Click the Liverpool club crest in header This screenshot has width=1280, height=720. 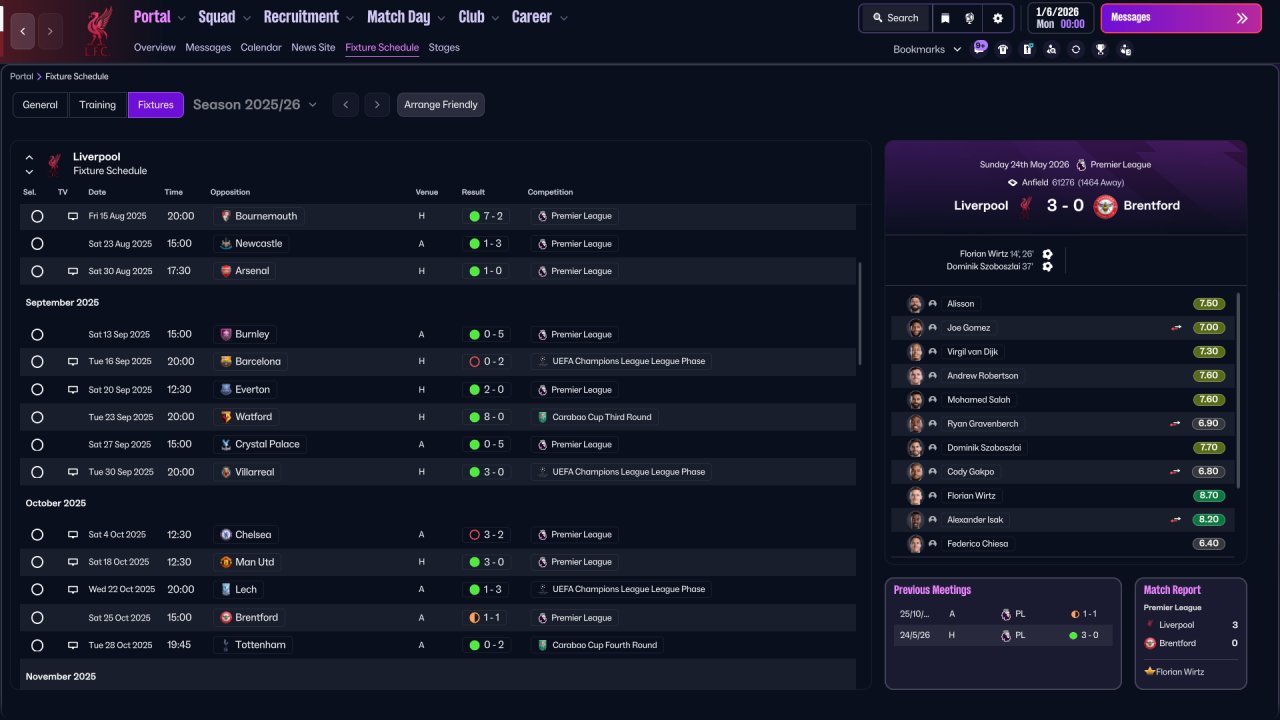click(x=97, y=30)
